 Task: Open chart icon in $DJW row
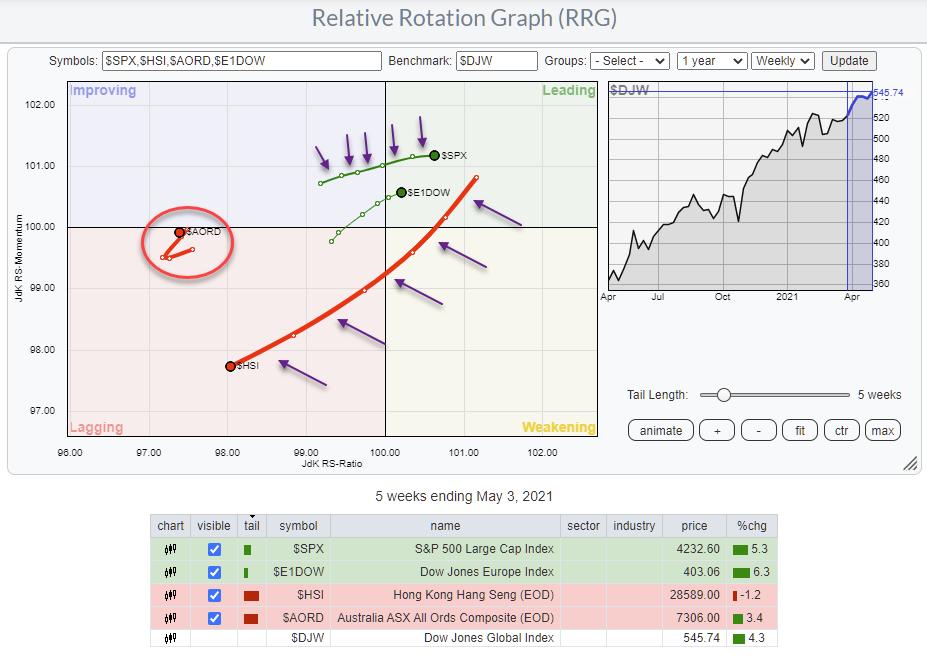(x=170, y=638)
